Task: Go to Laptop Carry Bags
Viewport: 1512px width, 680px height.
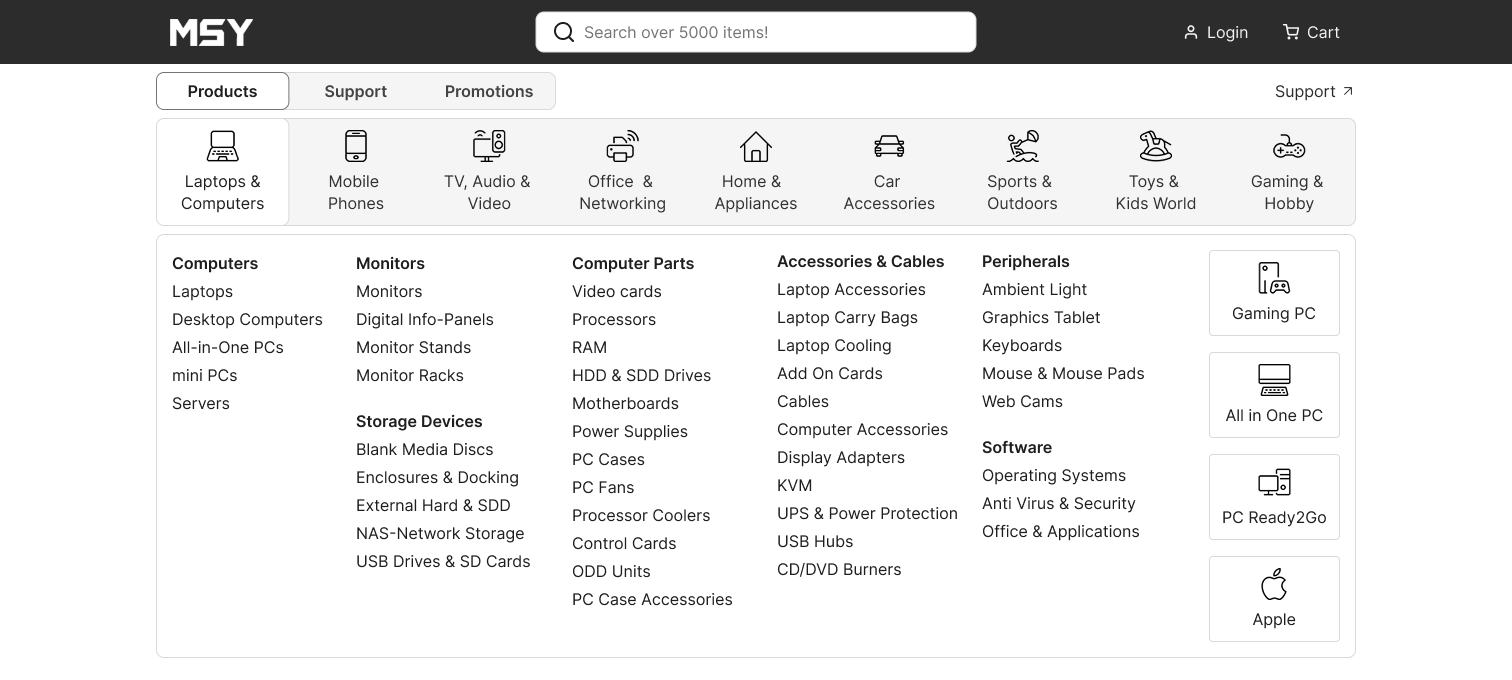Action: [846, 317]
